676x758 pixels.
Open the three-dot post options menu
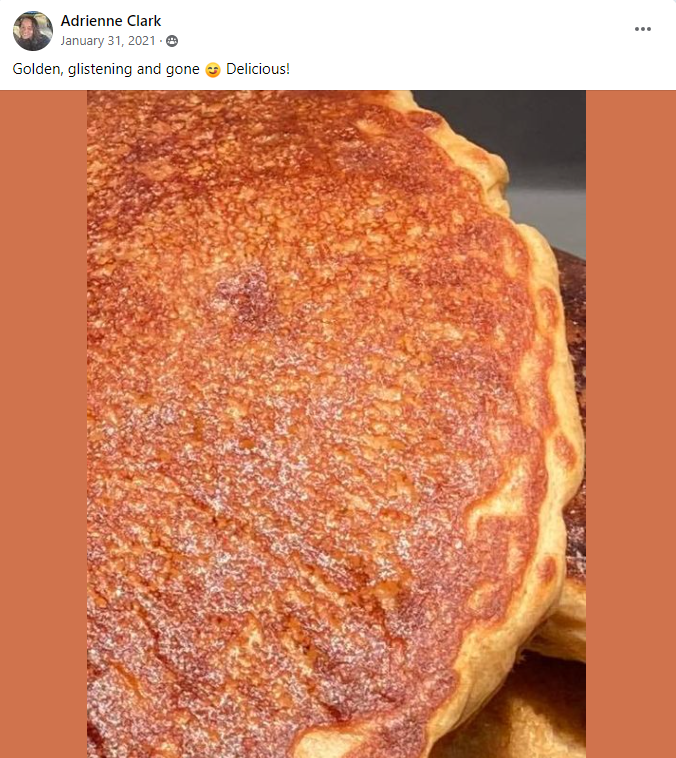click(643, 29)
